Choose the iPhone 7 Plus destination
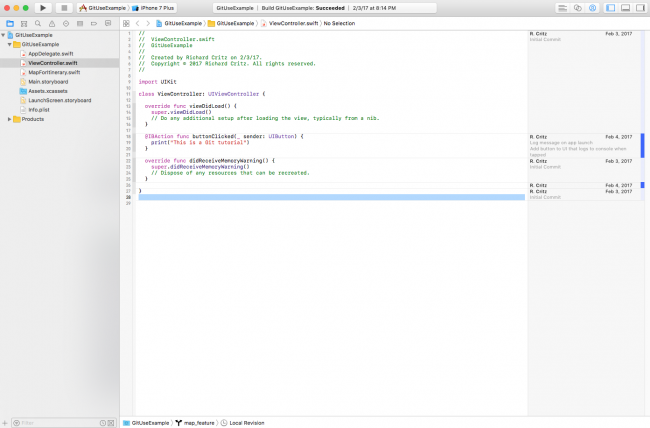Screen dimensions: 650x428 [153, 8]
